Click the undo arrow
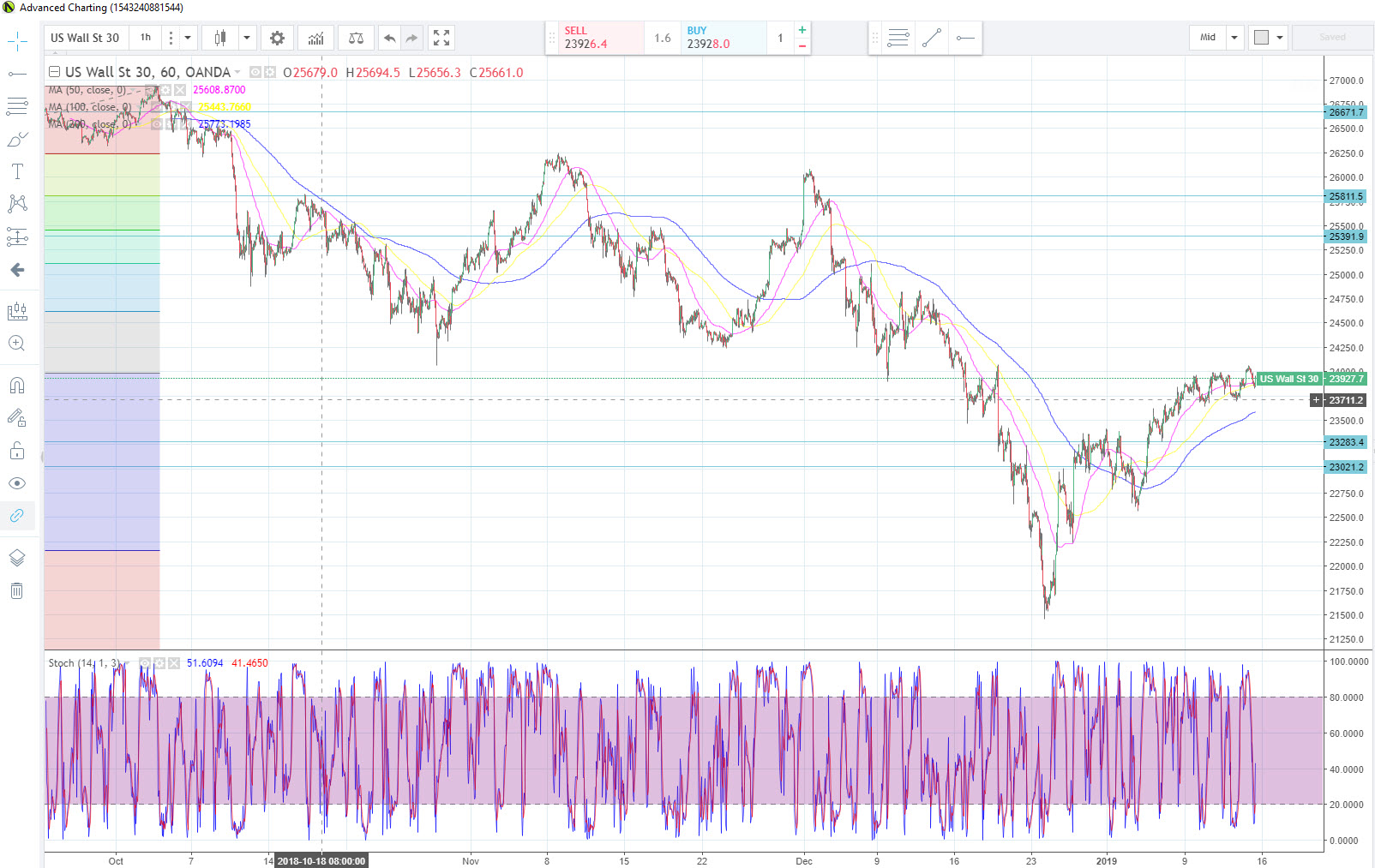 (390, 38)
